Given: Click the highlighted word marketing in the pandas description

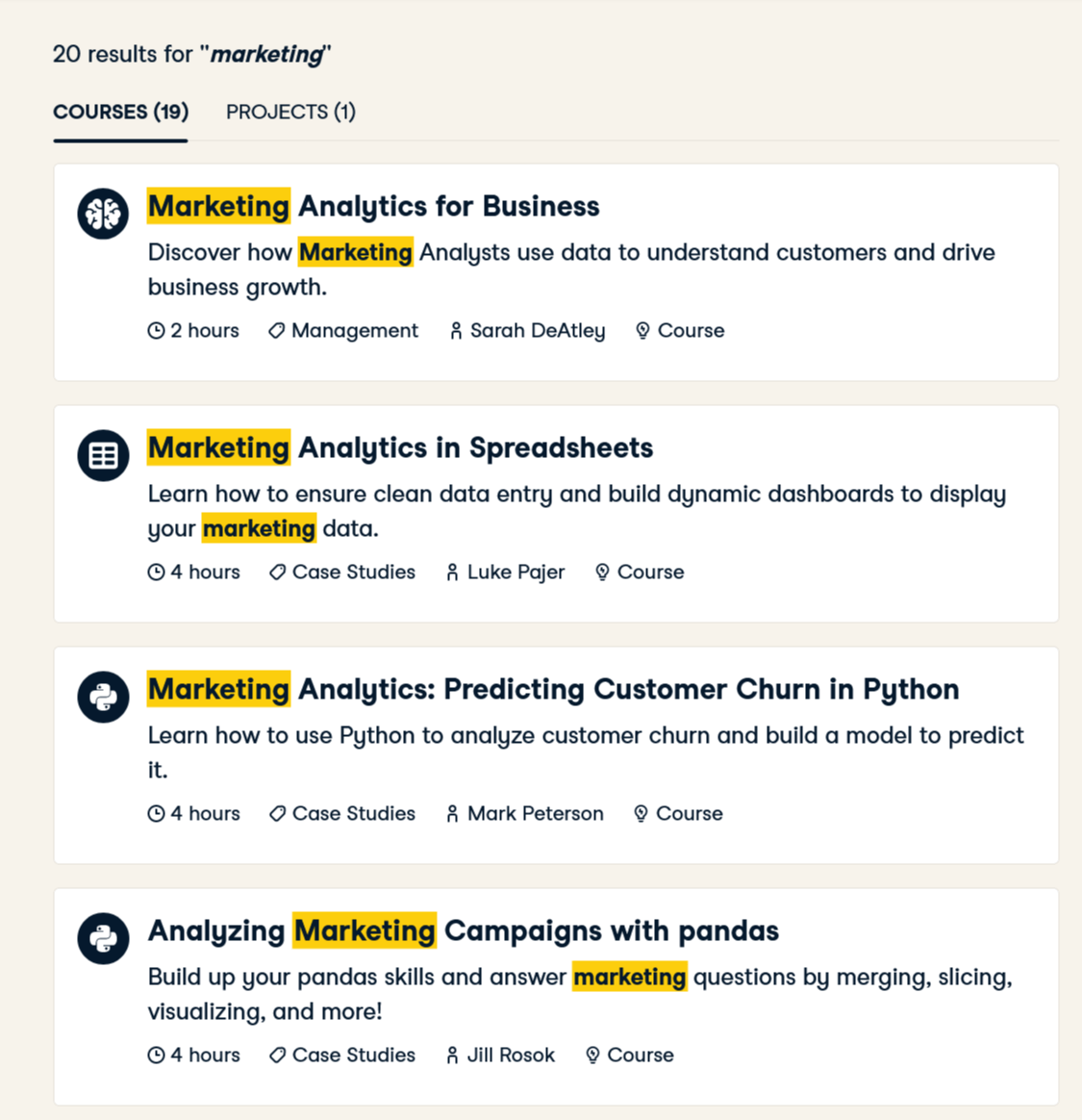Looking at the screenshot, I should pos(629,977).
